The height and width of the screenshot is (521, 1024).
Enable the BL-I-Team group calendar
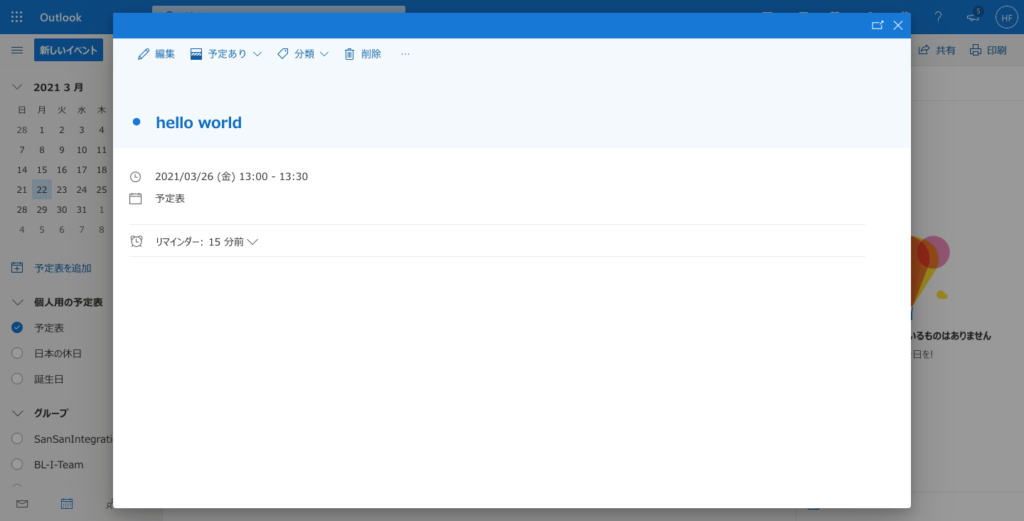(17, 464)
